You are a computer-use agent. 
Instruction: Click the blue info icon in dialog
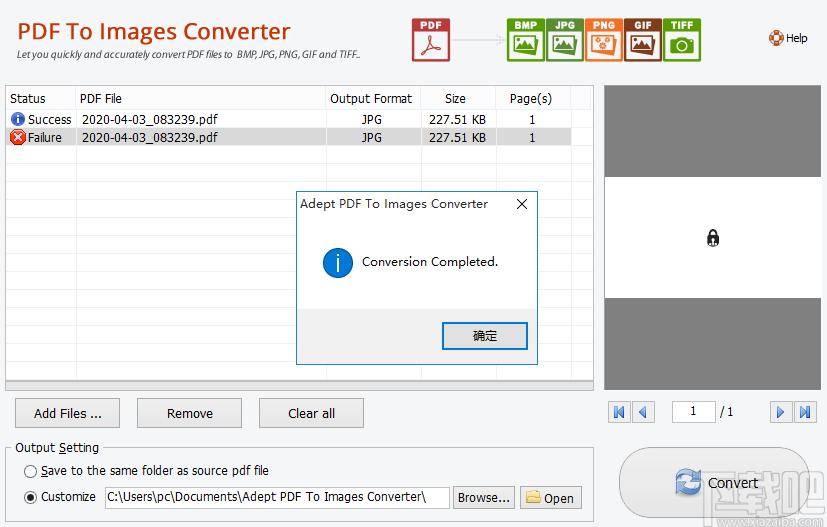[338, 263]
